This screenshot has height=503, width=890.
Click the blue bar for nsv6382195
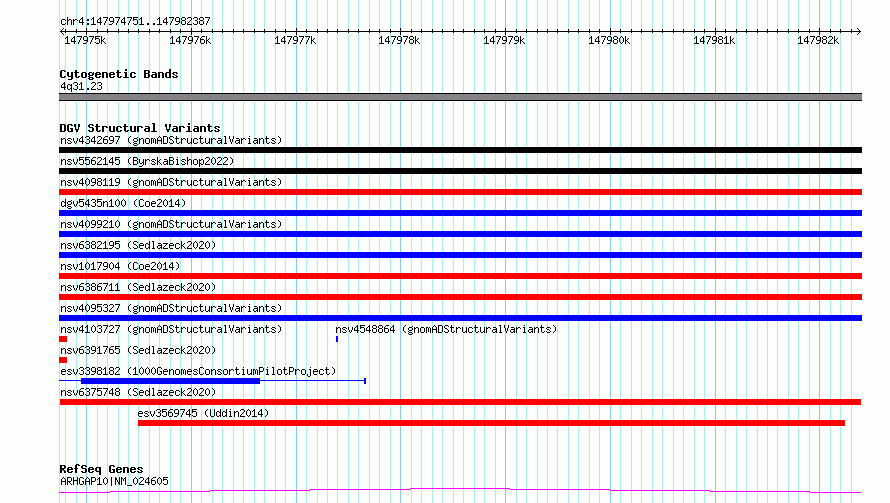[460, 255]
